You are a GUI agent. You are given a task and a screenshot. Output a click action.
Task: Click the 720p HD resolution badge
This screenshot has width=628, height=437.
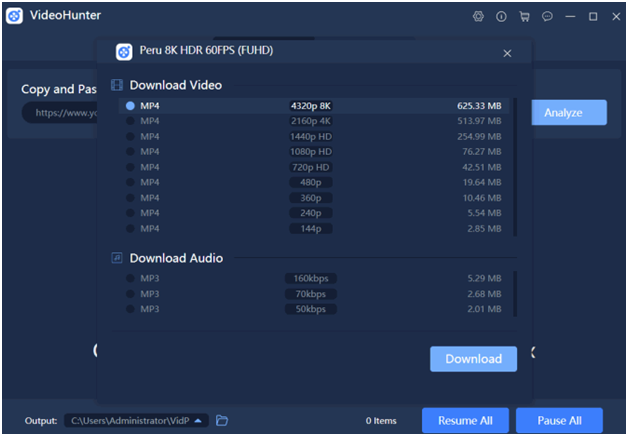pos(311,167)
